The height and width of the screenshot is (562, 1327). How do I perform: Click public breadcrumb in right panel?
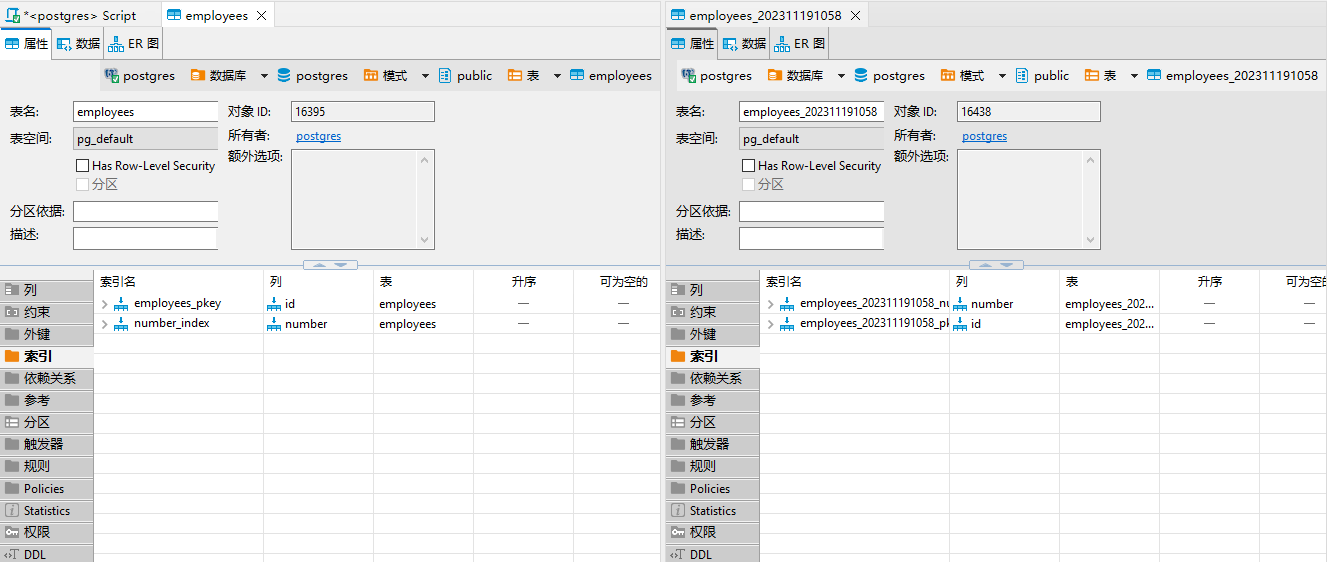(1042, 75)
